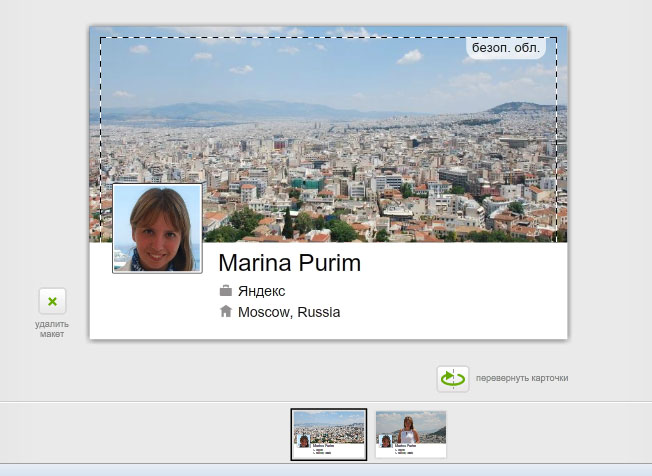Click the home icon beside Moscow, Russia
This screenshot has width=652, height=476.
click(226, 312)
